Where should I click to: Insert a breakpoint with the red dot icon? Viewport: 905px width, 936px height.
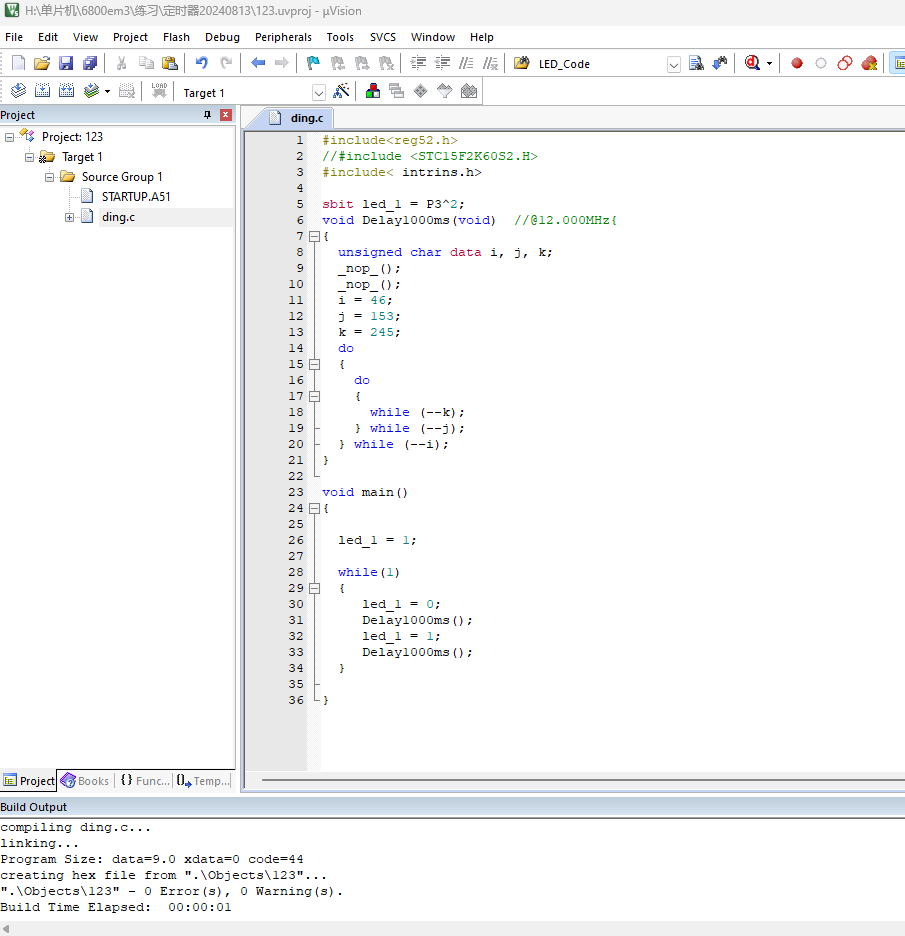[796, 63]
